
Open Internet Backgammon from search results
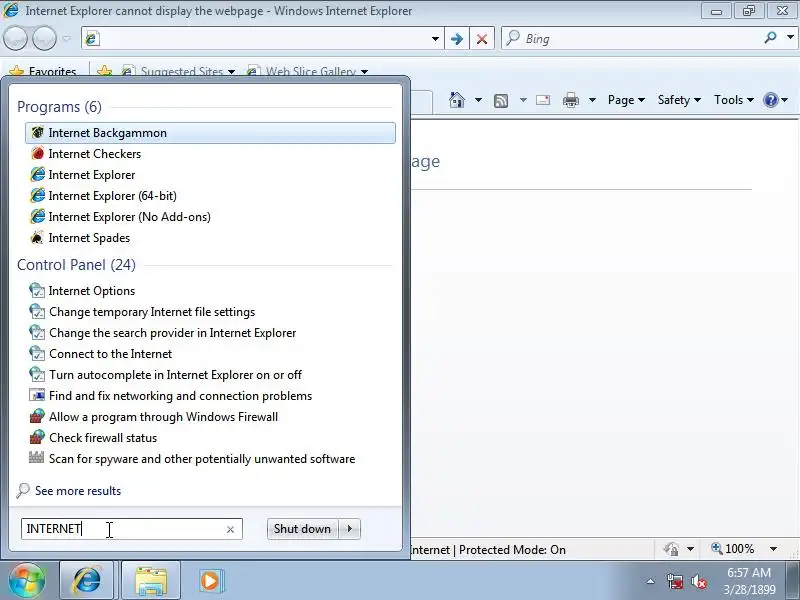(210, 133)
